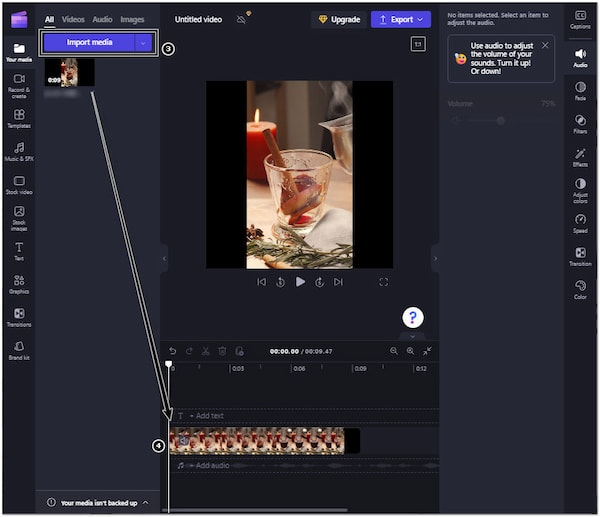Open the Filters properties tab
The height and width of the screenshot is (517, 600).
click(x=580, y=124)
